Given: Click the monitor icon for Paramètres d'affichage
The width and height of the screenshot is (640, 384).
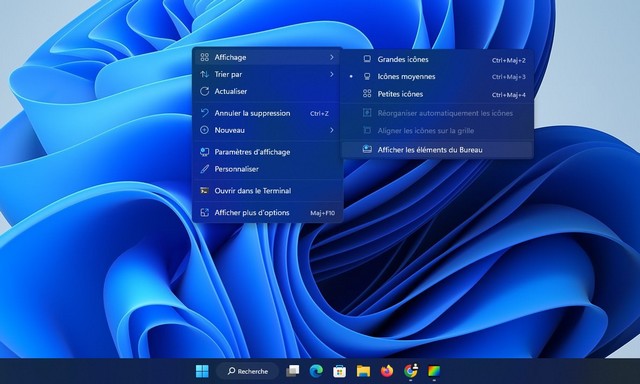Looking at the screenshot, I should (x=204, y=152).
